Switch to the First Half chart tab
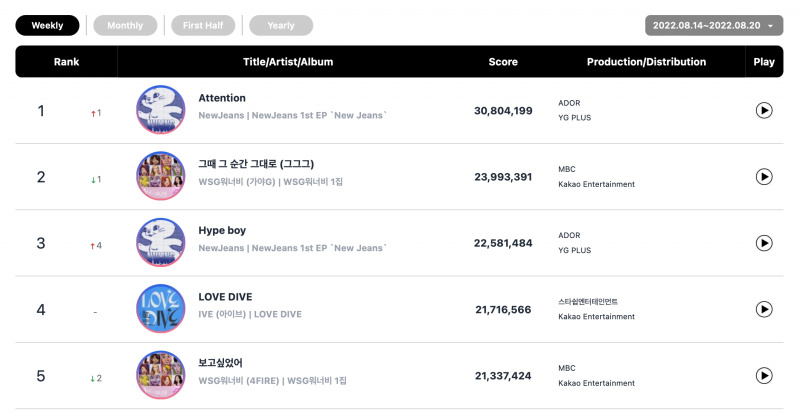 click(203, 26)
